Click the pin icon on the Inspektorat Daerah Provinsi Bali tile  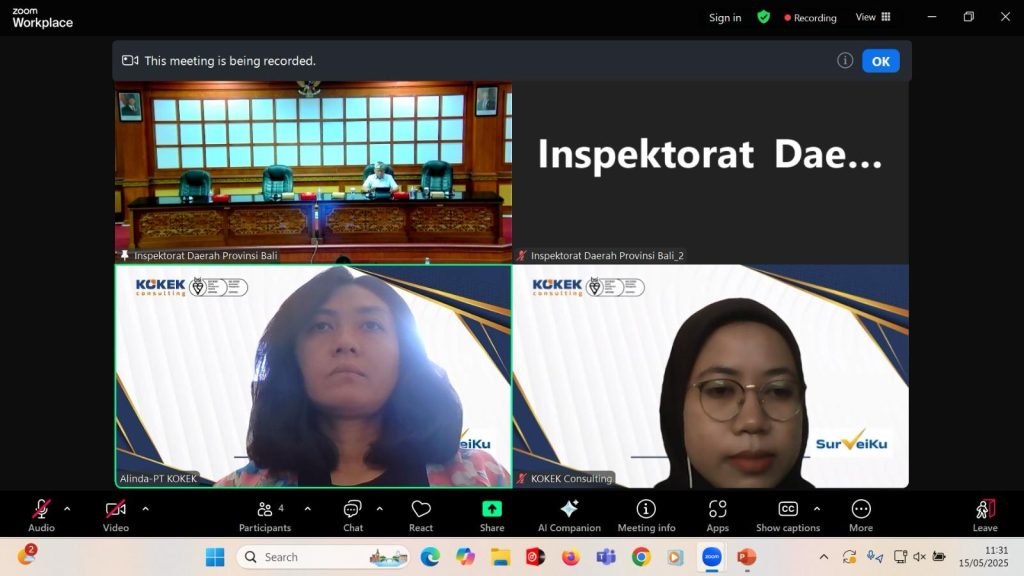click(125, 255)
